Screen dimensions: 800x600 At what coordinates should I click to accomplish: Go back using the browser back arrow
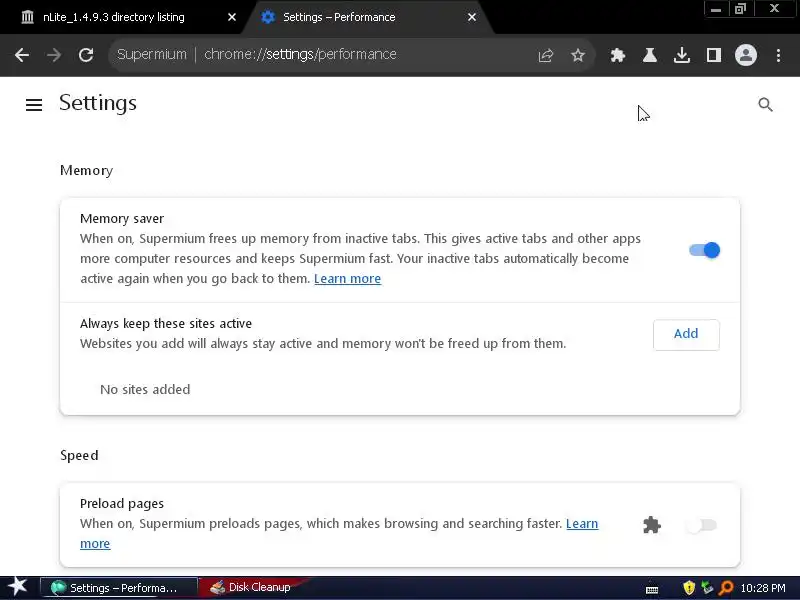coord(22,55)
